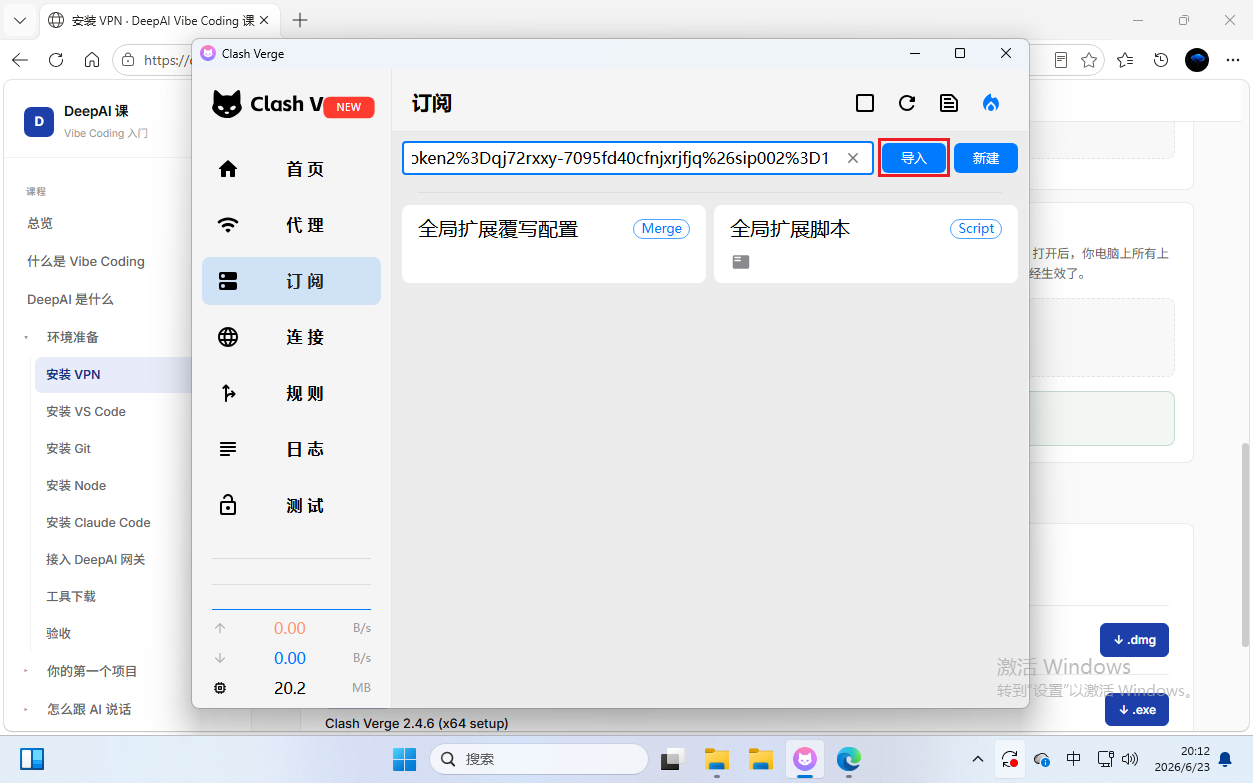Show hidden system tray icons
This screenshot has width=1253, height=783.
tap(978, 759)
